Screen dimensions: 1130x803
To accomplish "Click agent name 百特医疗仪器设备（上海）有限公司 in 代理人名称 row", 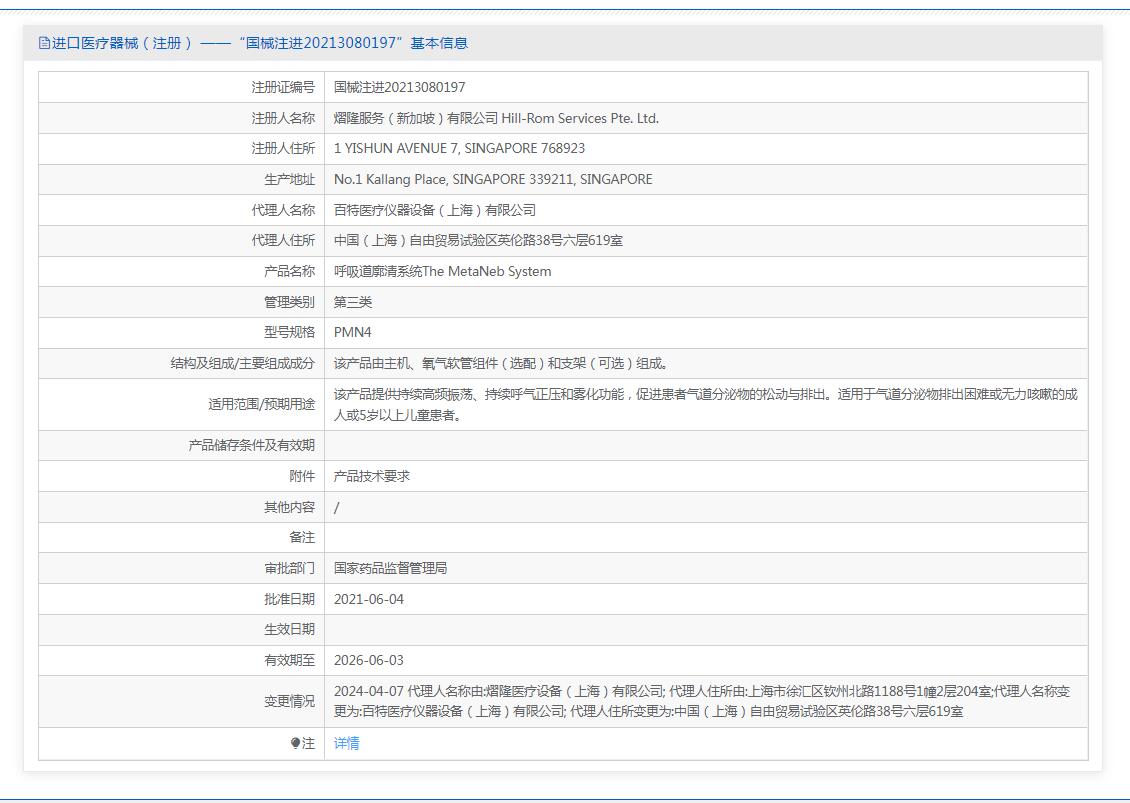I will pyautogui.click(x=435, y=210).
